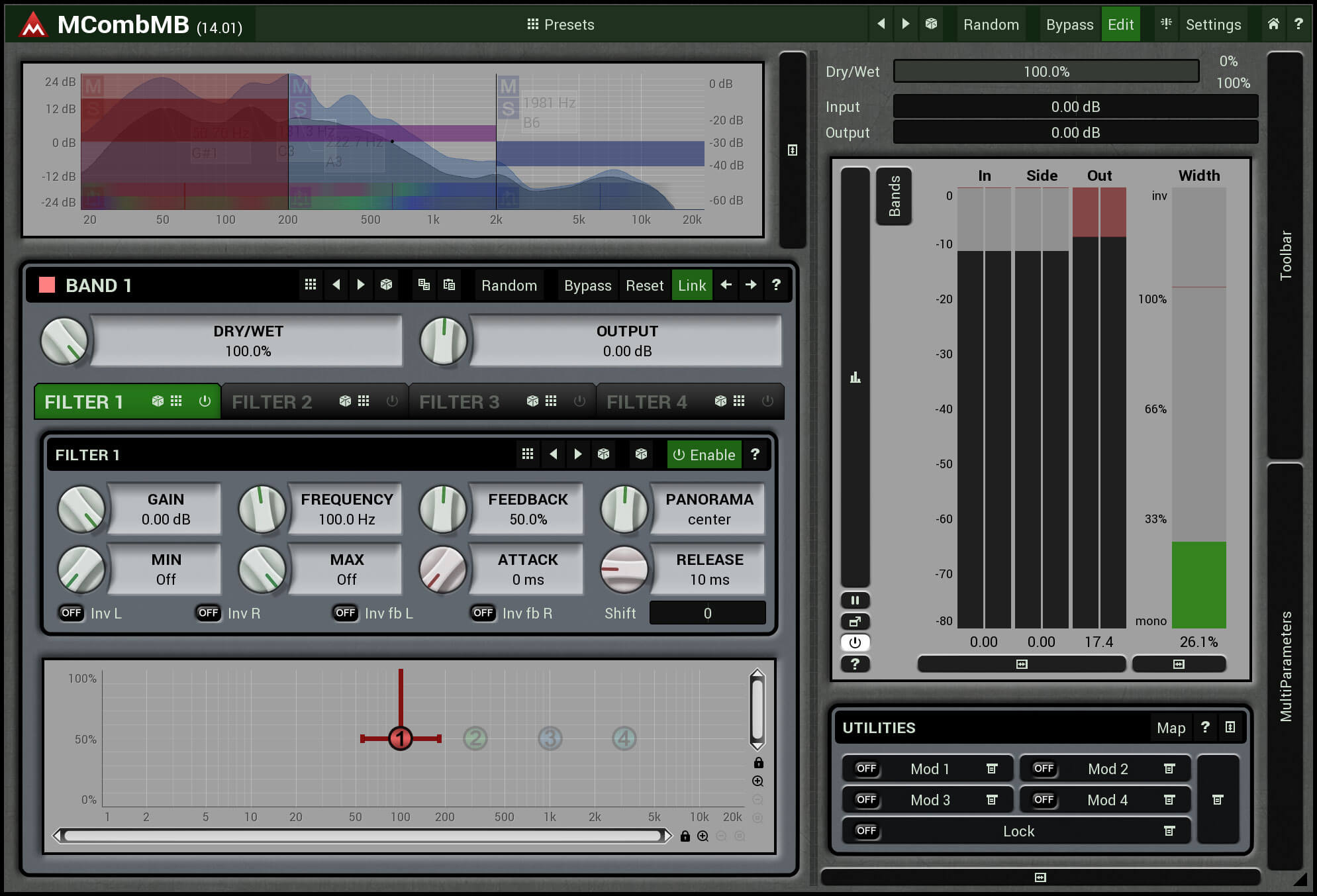Viewport: 1317px width, 896px height.
Task: Open the Presets browser
Action: (x=560, y=25)
